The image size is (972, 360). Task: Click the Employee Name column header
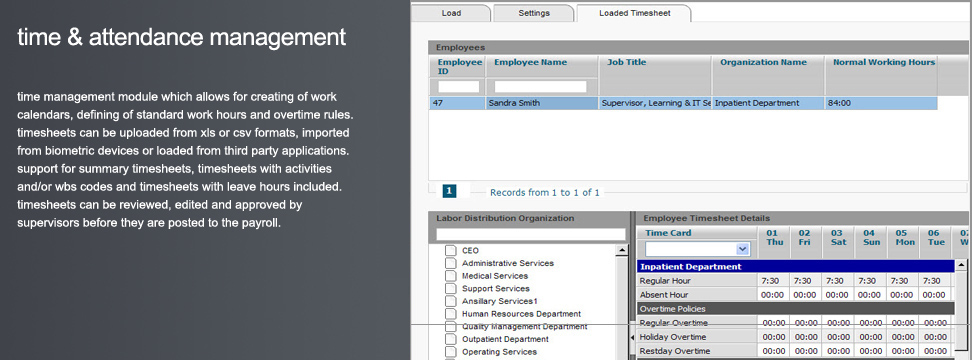coord(531,62)
